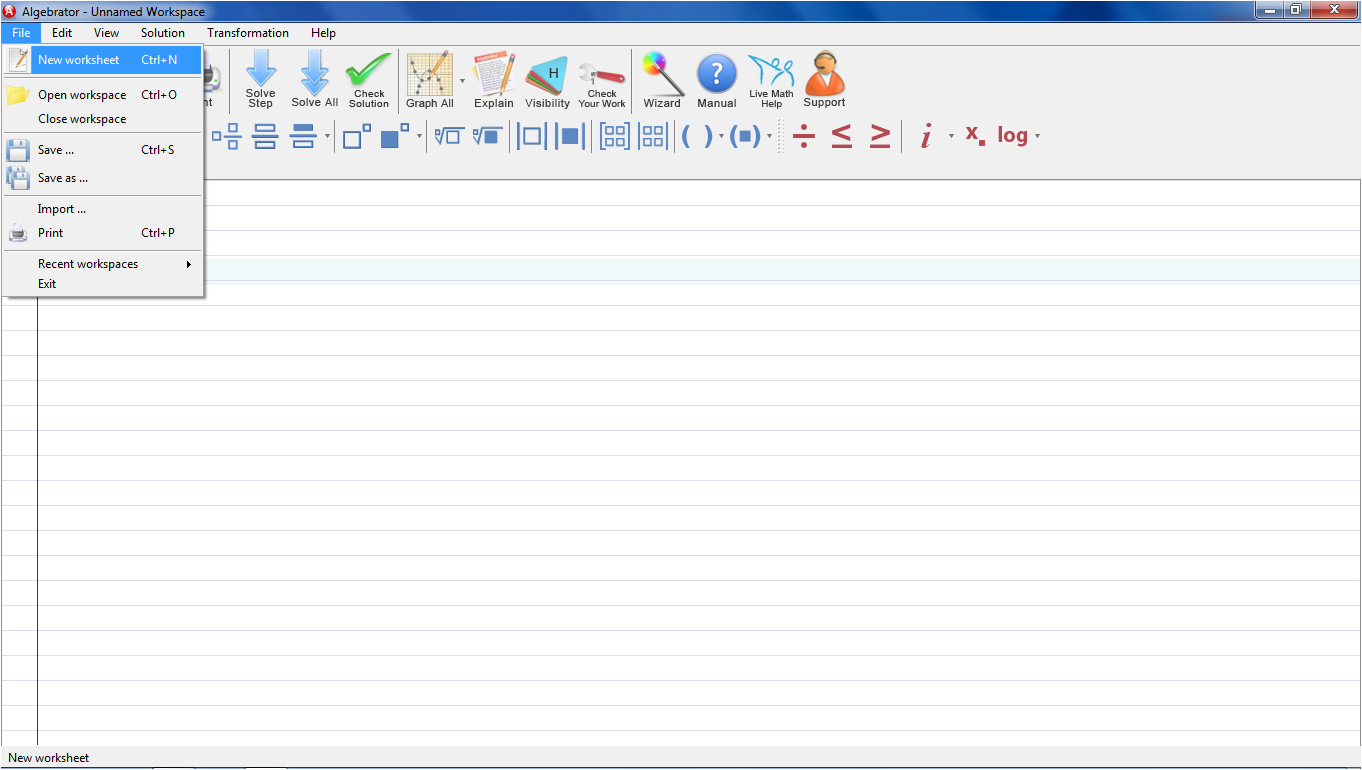
Task: Open the Solution menu
Action: click(x=163, y=33)
